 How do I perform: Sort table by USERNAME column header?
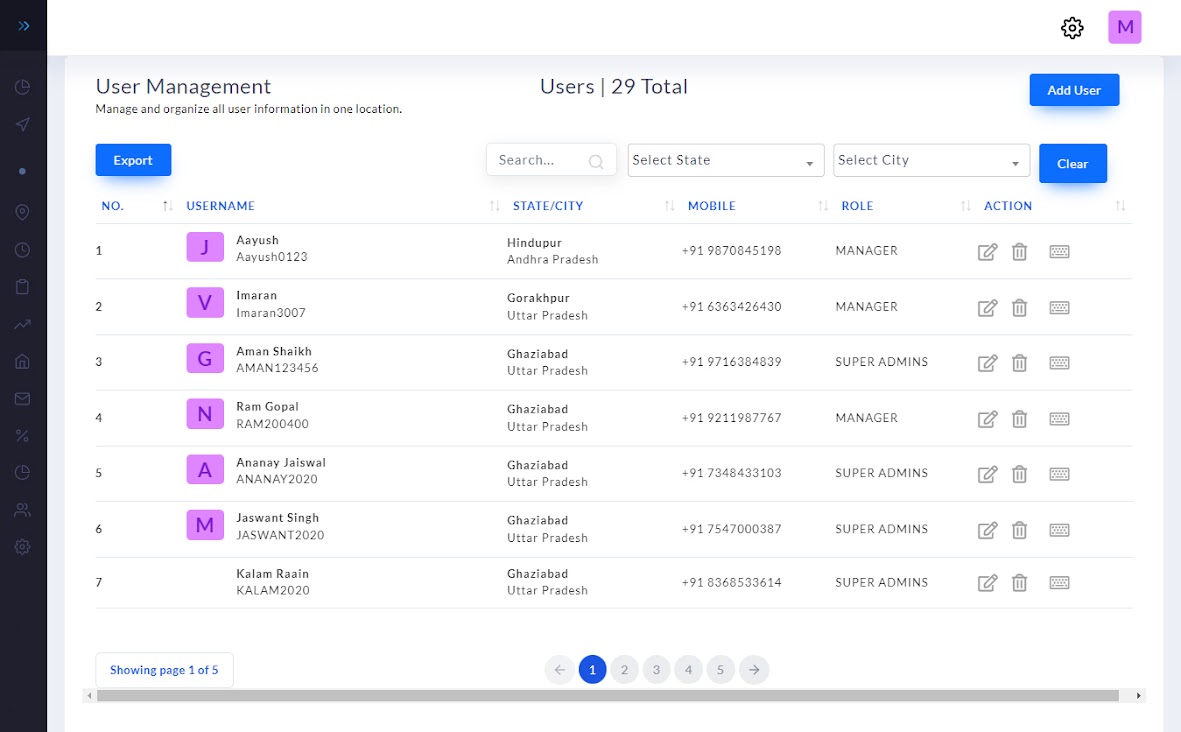pos(221,206)
